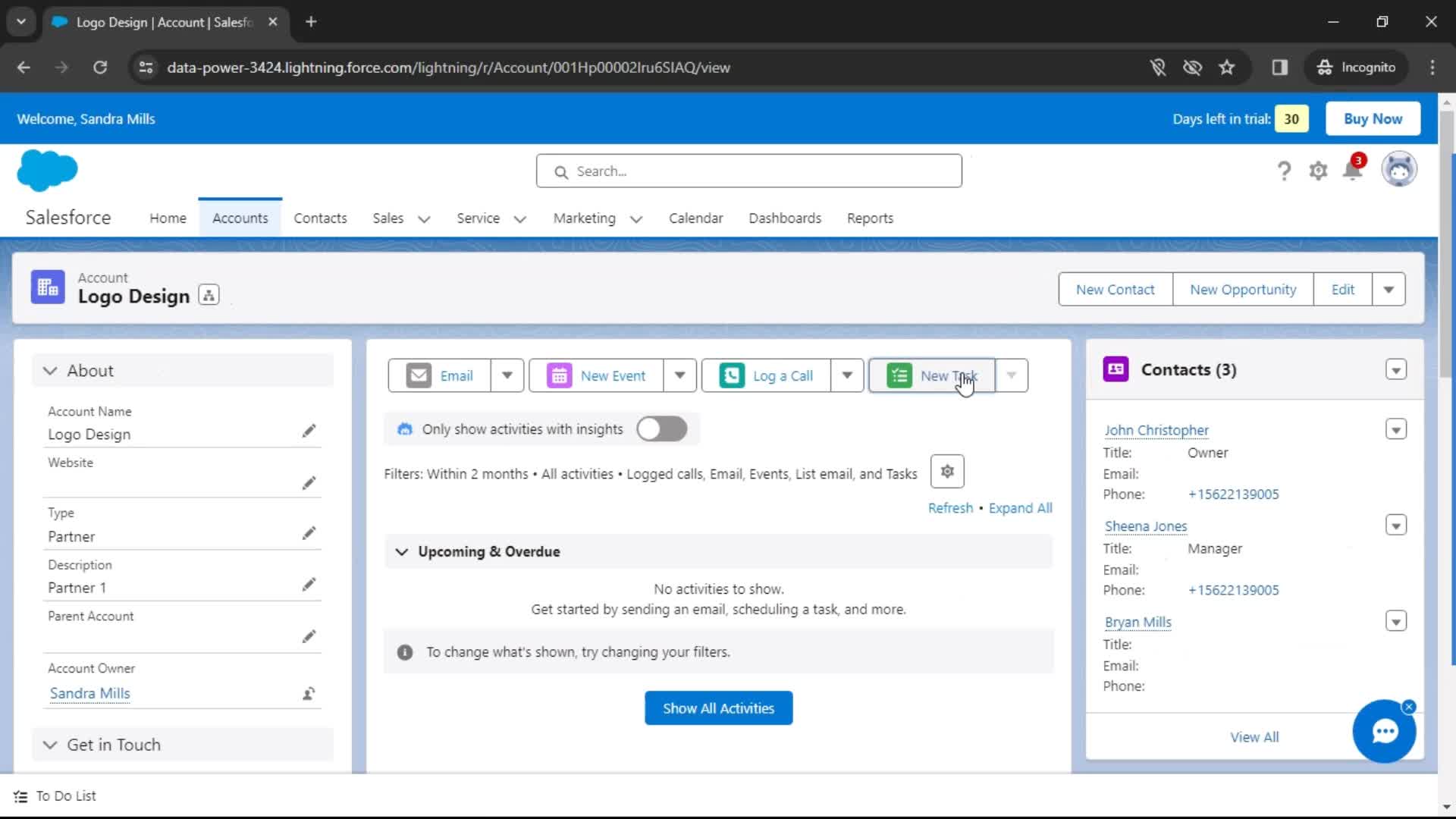Expand the Service nav dropdown
This screenshot has height=819, width=1456.
point(520,219)
